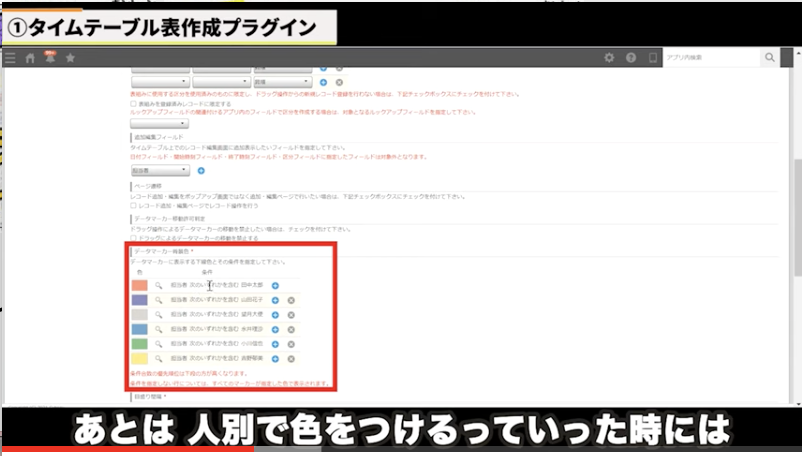802x456 pixels.
Task: Click the search magnifier button in header
Action: tap(769, 58)
